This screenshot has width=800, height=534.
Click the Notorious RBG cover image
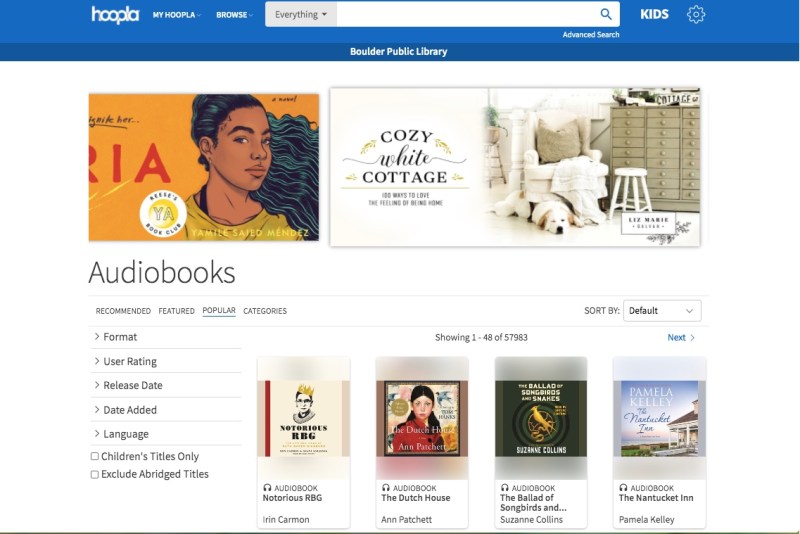(x=304, y=418)
